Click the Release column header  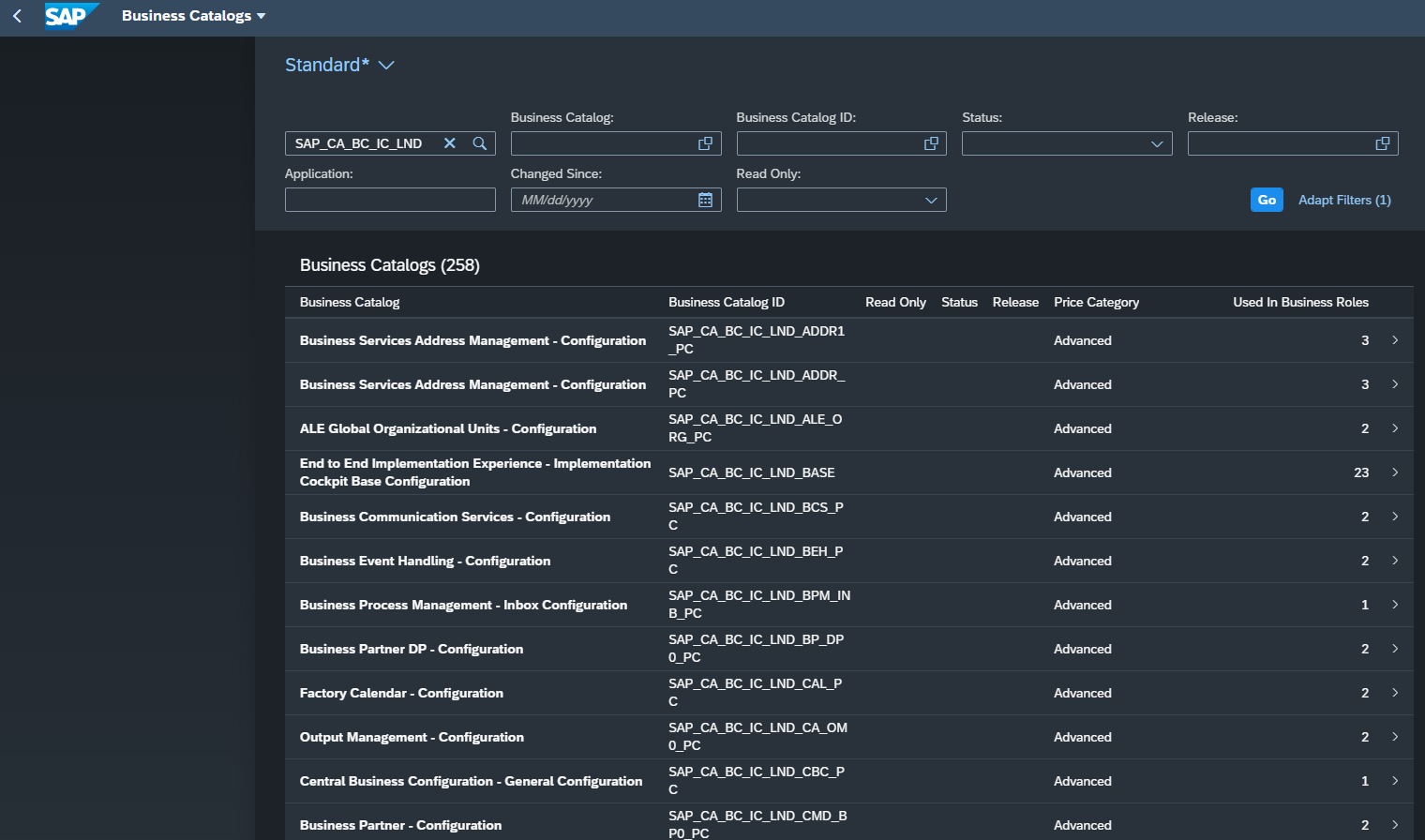click(1015, 302)
